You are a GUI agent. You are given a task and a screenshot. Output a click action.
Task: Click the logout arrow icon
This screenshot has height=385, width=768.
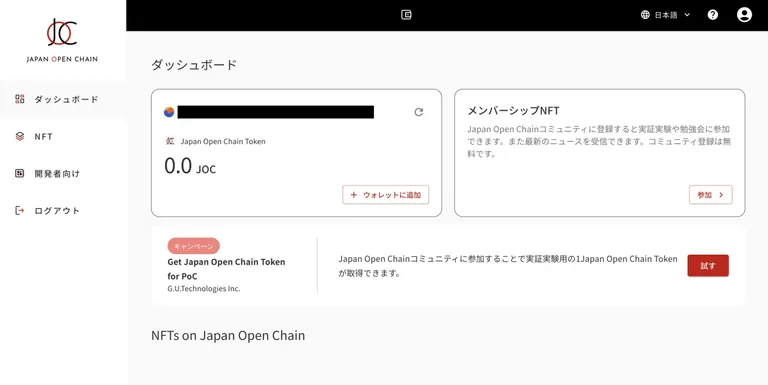click(x=20, y=211)
